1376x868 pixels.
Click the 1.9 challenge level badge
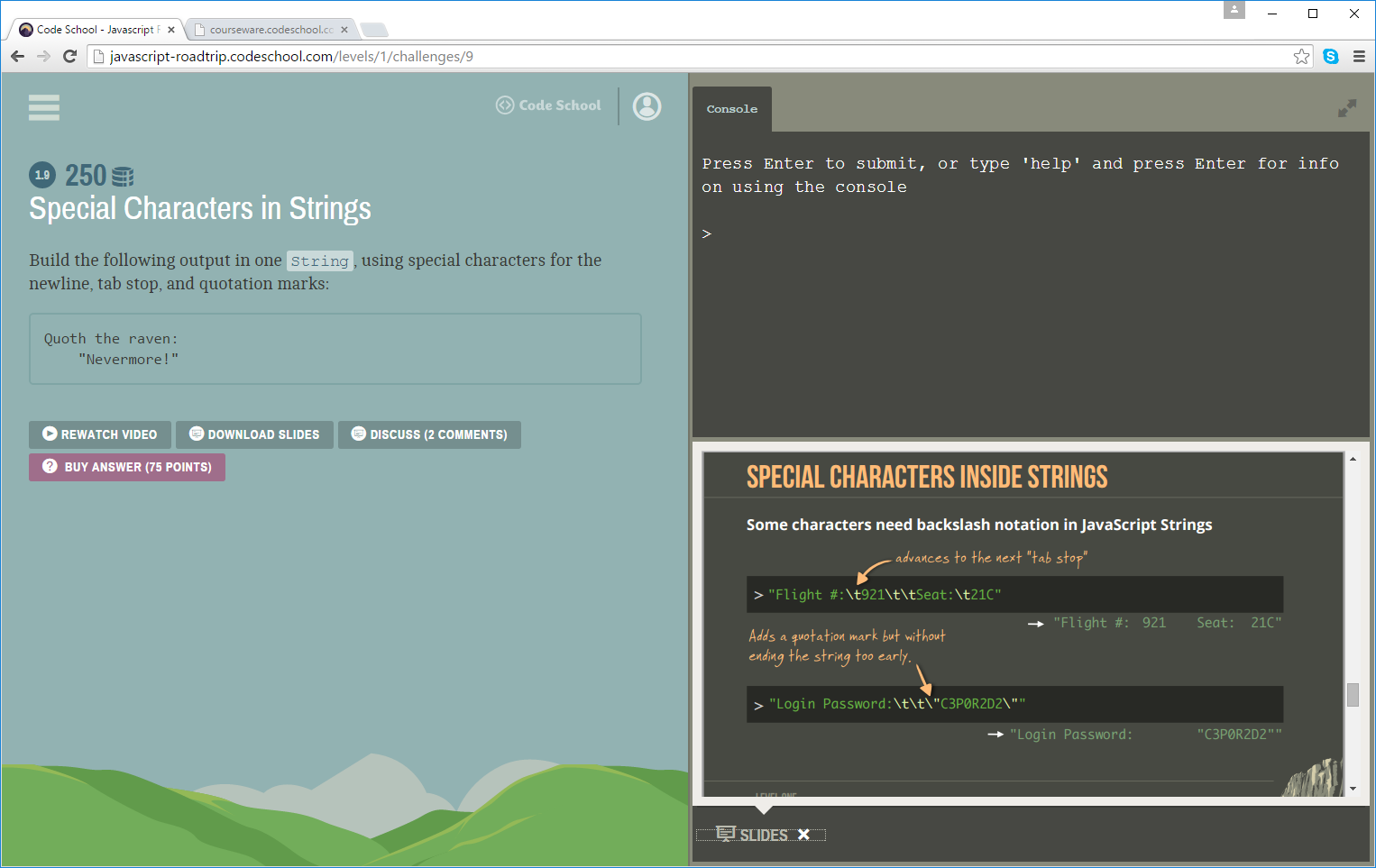coord(42,175)
